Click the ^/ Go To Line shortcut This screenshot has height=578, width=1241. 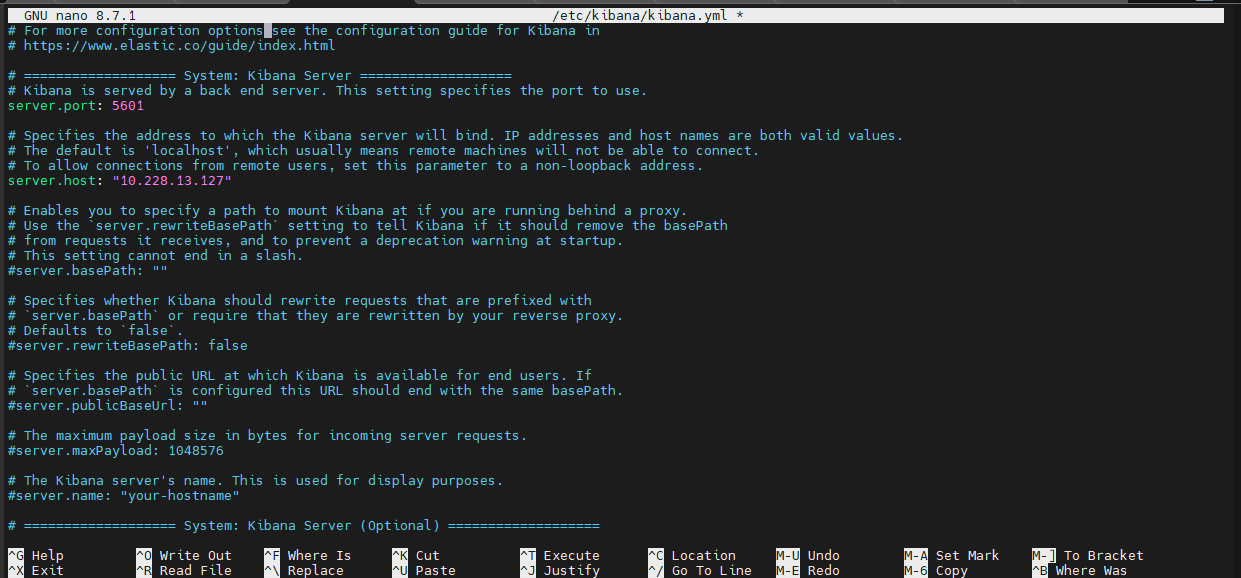(x=700, y=571)
